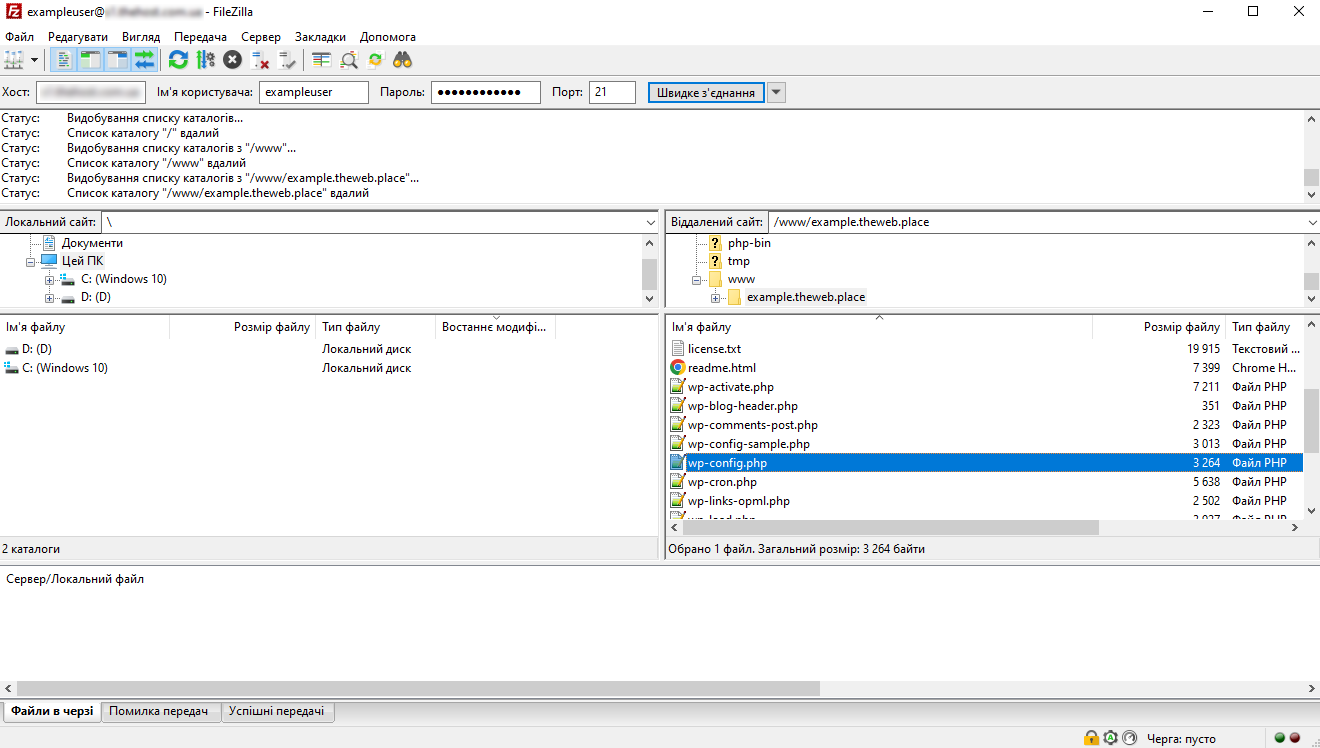Select wp-blog-header.php in remote list
The image size is (1320, 748).
pos(742,406)
